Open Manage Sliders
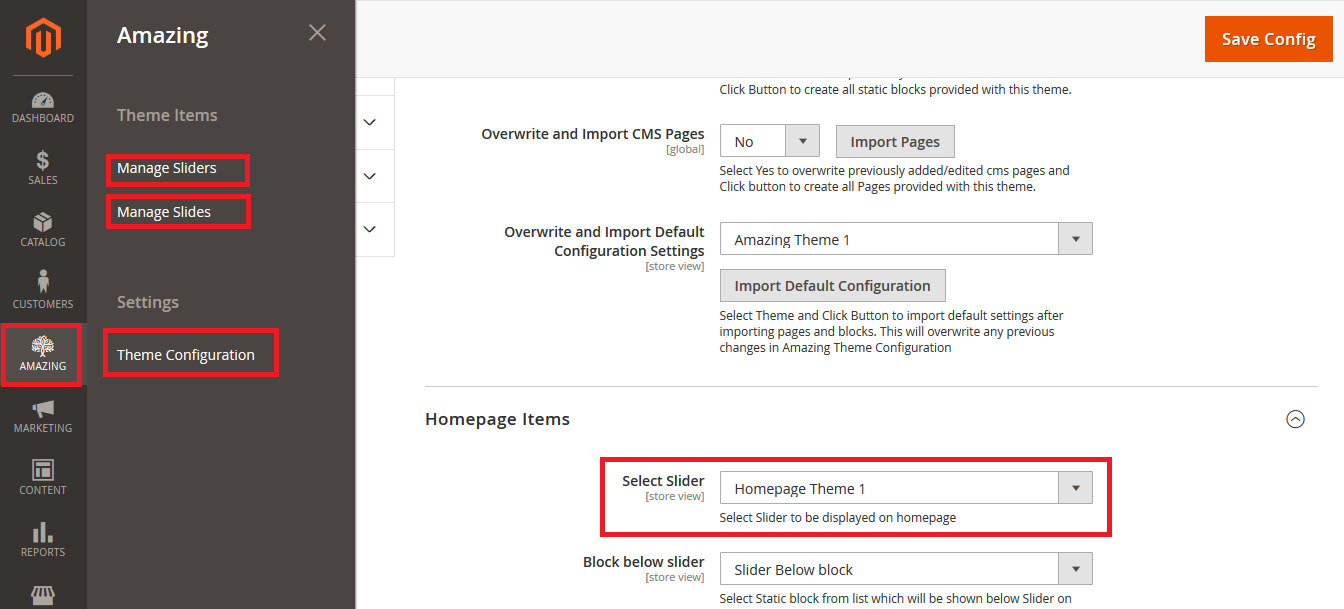 (167, 168)
